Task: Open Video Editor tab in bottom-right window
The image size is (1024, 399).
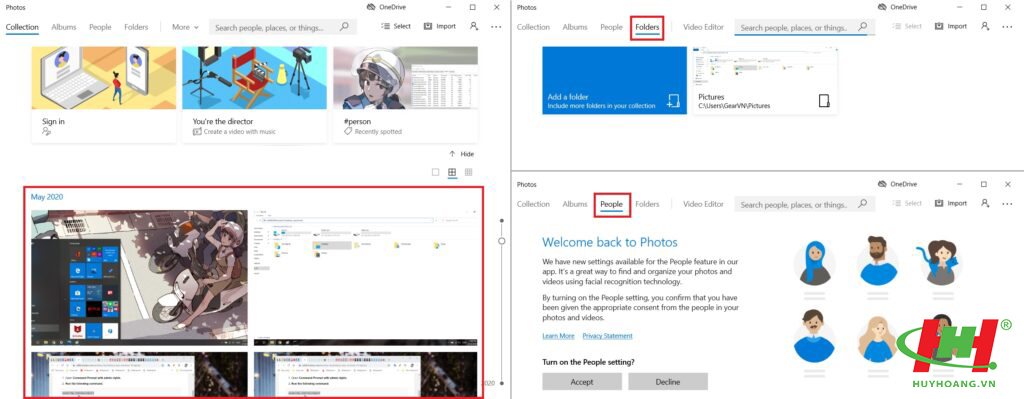Action: pos(703,204)
